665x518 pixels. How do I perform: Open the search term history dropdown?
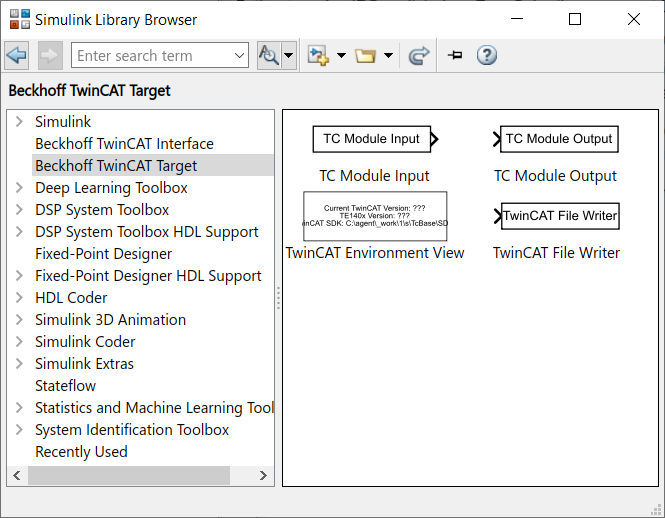239,55
